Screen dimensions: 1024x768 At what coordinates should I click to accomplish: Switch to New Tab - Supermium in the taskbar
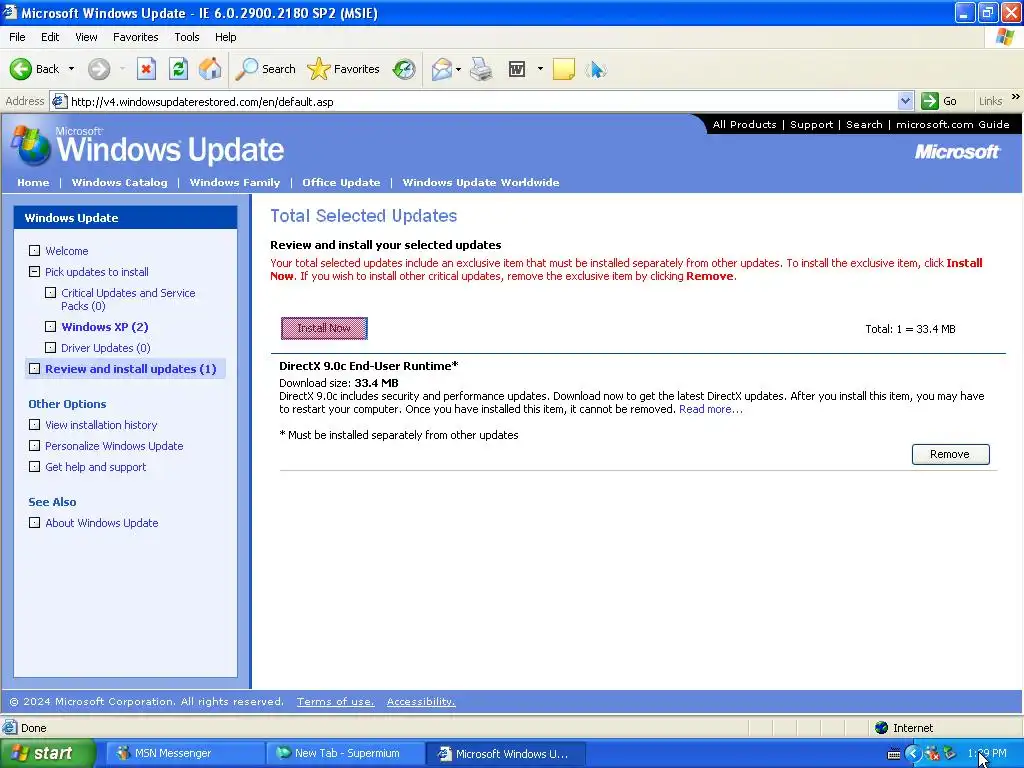(x=345, y=753)
